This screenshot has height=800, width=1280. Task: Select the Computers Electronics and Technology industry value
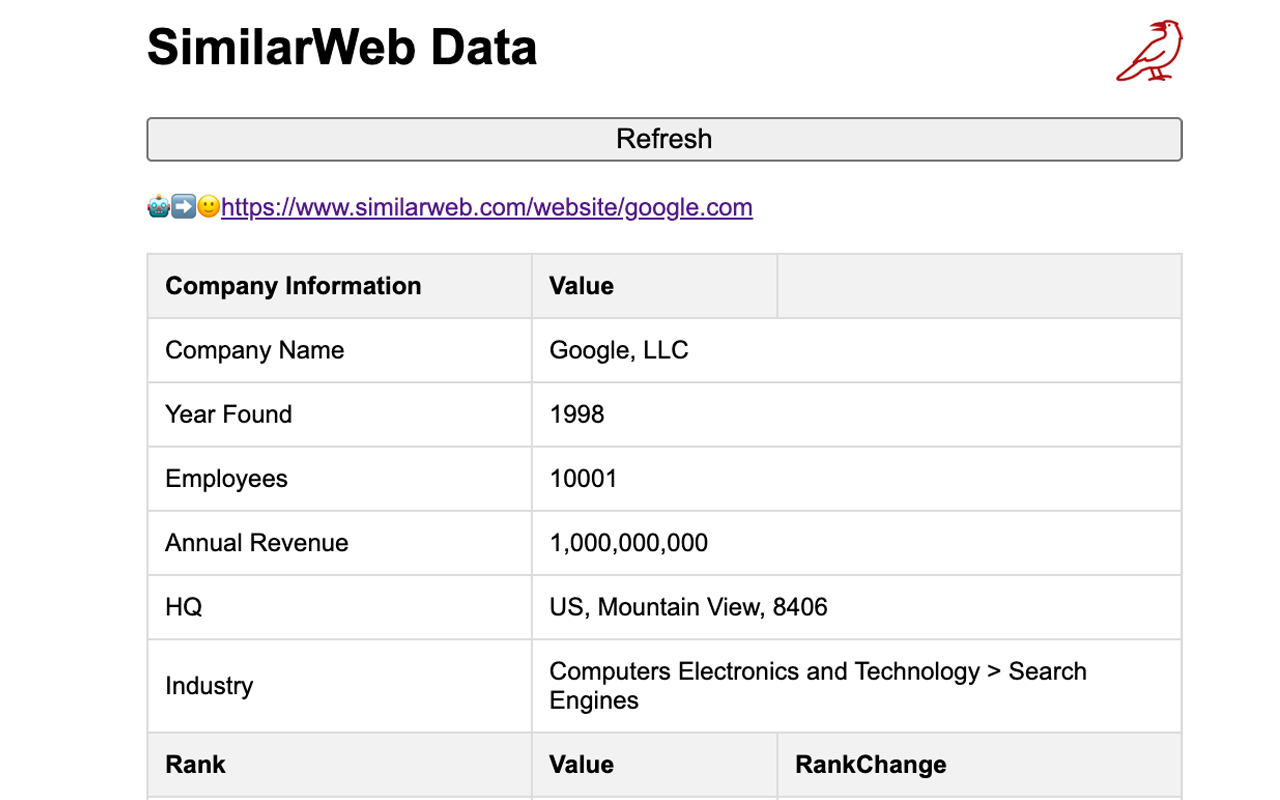click(857, 686)
